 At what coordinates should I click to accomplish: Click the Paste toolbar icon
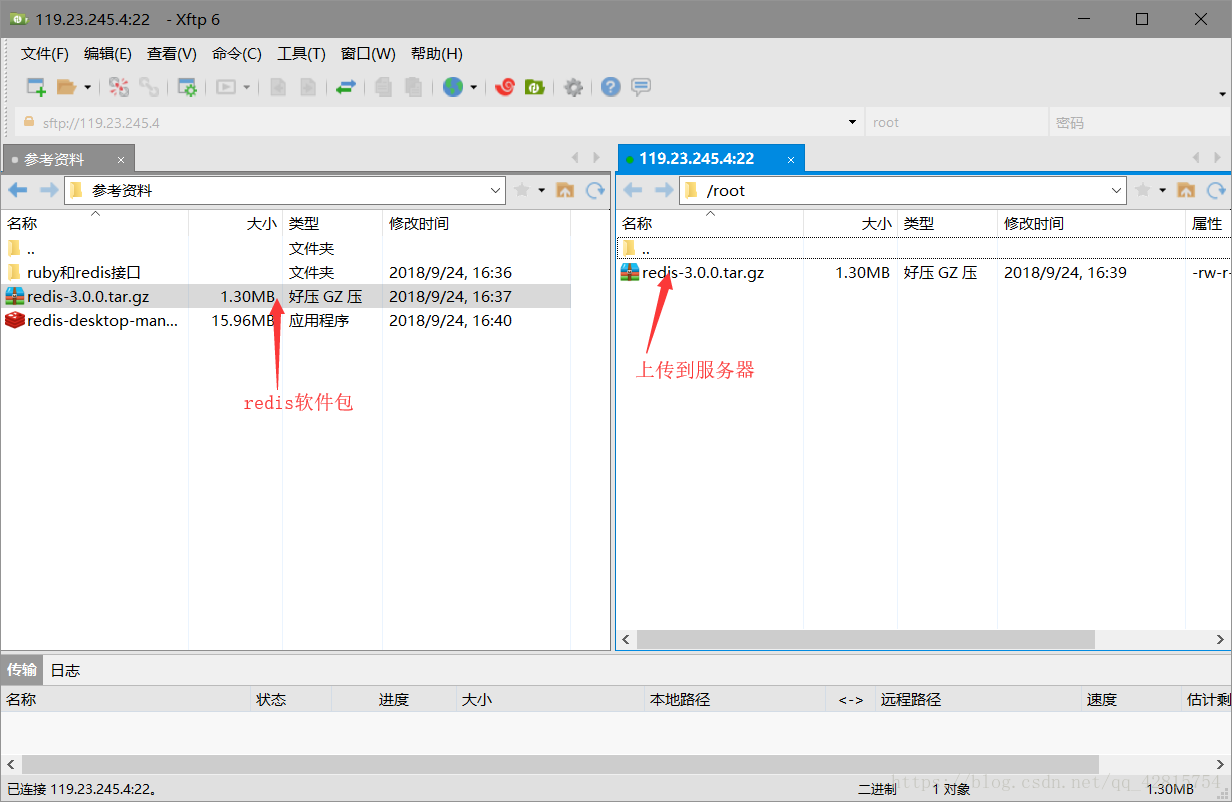click(x=413, y=87)
